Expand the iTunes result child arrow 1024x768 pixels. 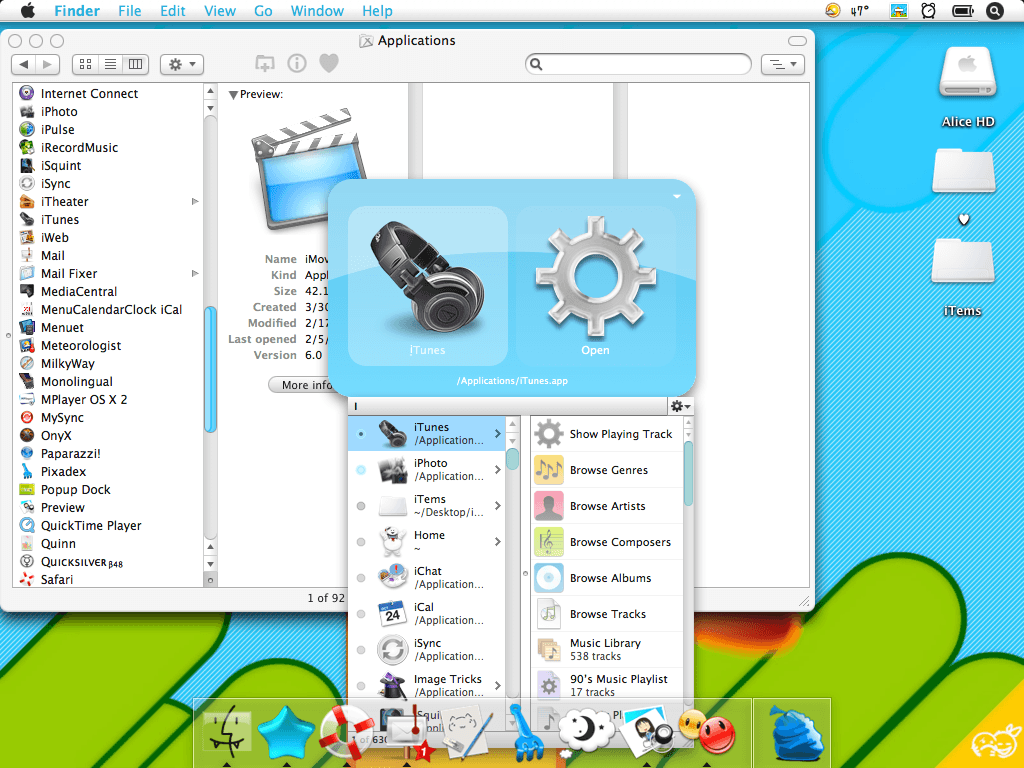pos(498,434)
